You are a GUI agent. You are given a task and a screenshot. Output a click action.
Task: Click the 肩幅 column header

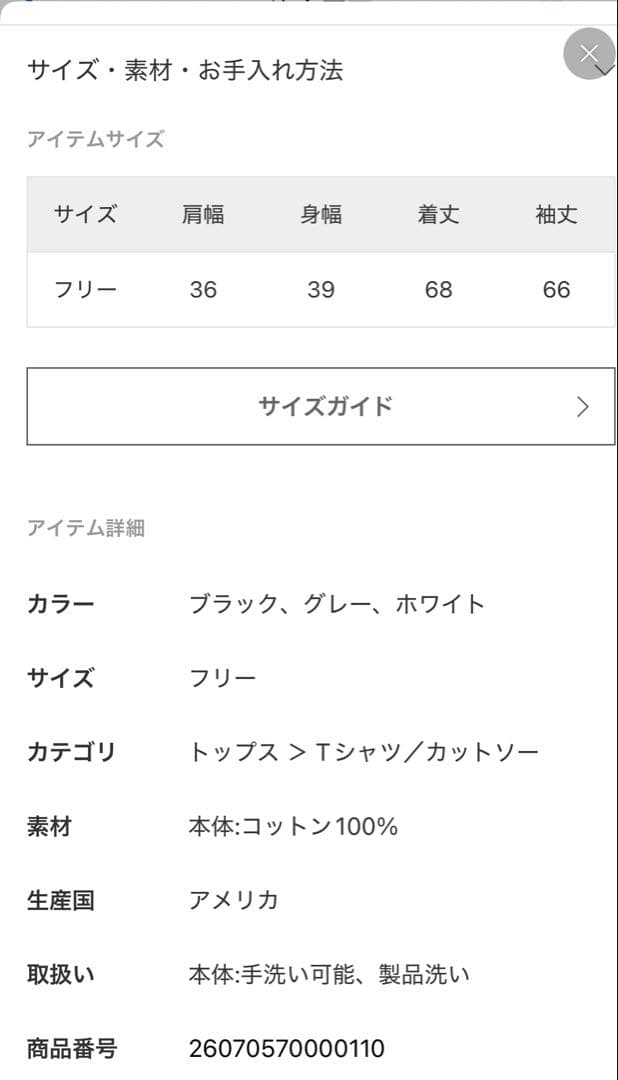(x=204, y=215)
